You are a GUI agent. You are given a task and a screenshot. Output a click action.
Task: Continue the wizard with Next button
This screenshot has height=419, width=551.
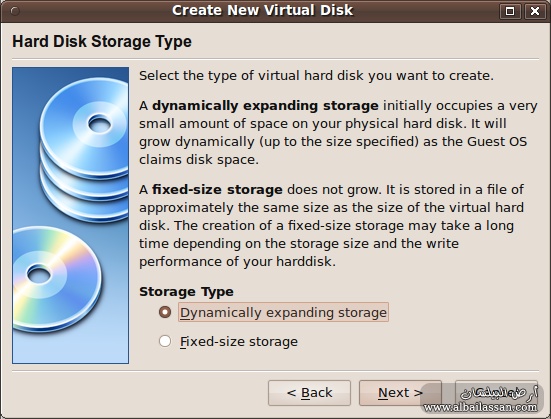point(400,393)
